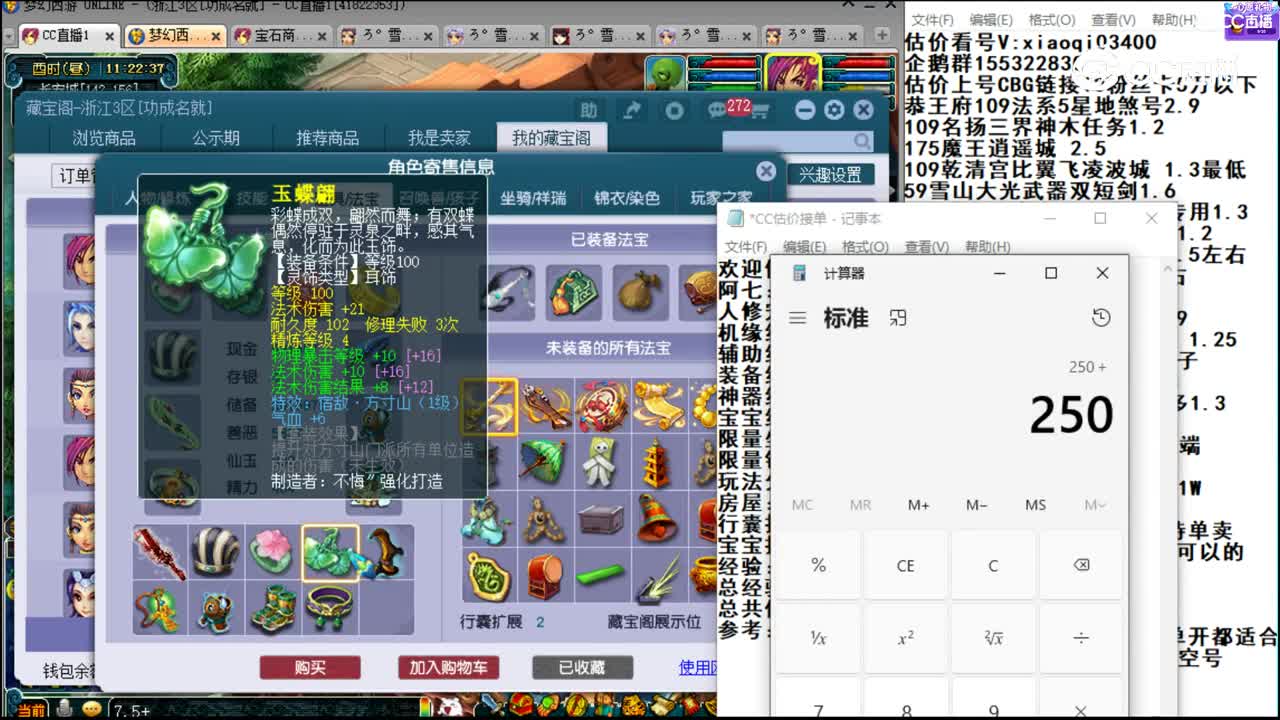This screenshot has width=1280, height=720.
Task: Open 编辑(E) menu in front Notepad window
Action: (806, 246)
